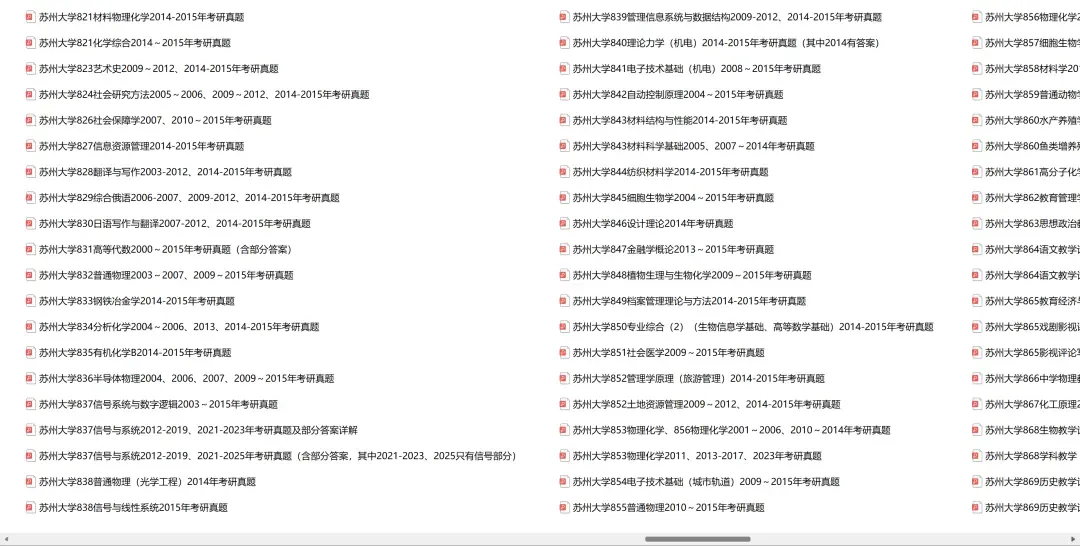Click PDF icon for 苏州大学839管理信息系统与数据结构 file

tap(564, 17)
